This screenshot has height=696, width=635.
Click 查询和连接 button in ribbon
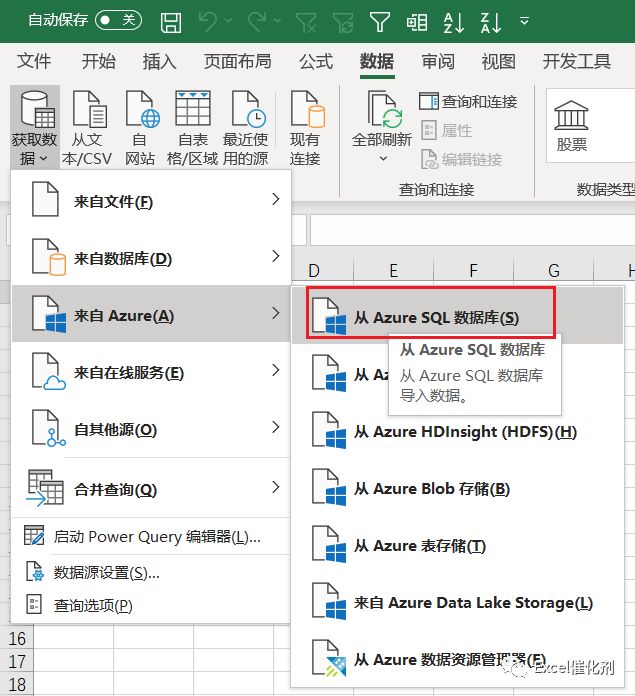pos(468,102)
